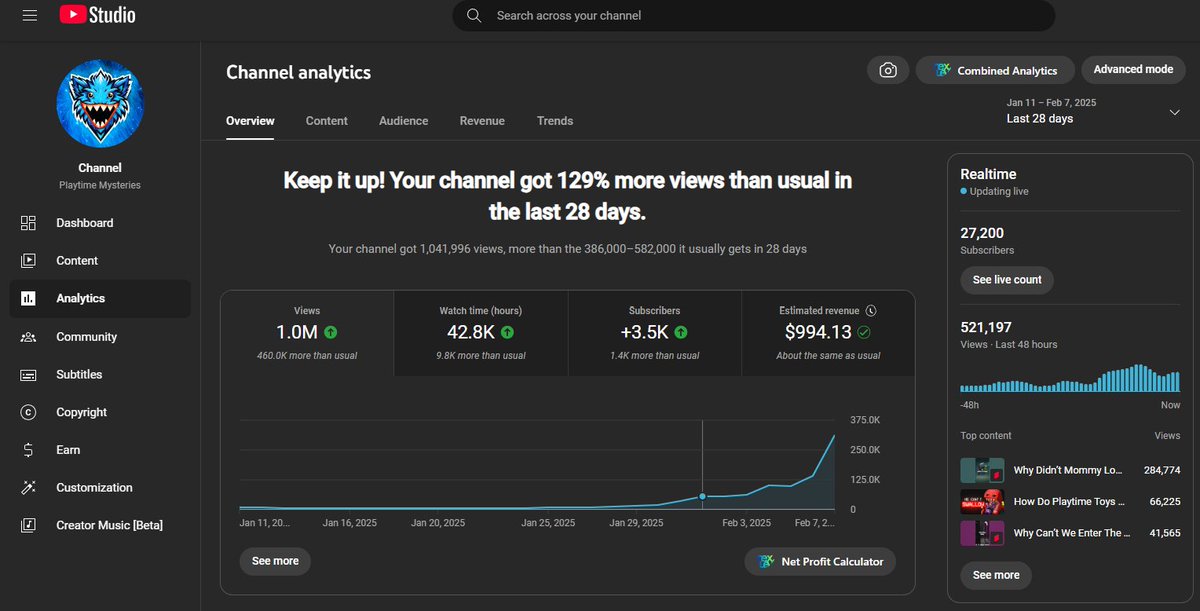The height and width of the screenshot is (611, 1200).
Task: Click the Advanced mode button
Action: click(1133, 69)
